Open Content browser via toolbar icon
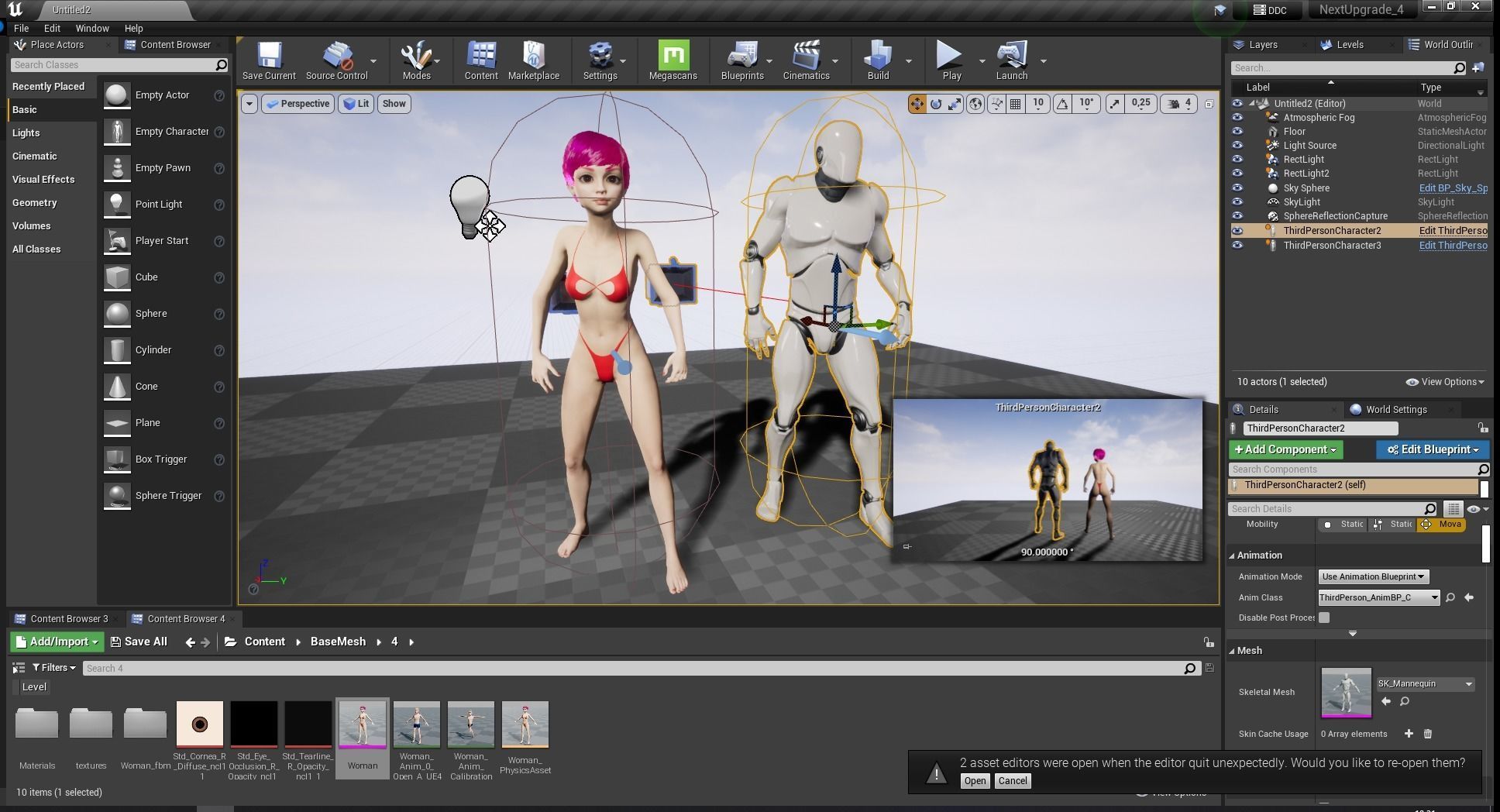Image resolution: width=1500 pixels, height=812 pixels. (481, 60)
